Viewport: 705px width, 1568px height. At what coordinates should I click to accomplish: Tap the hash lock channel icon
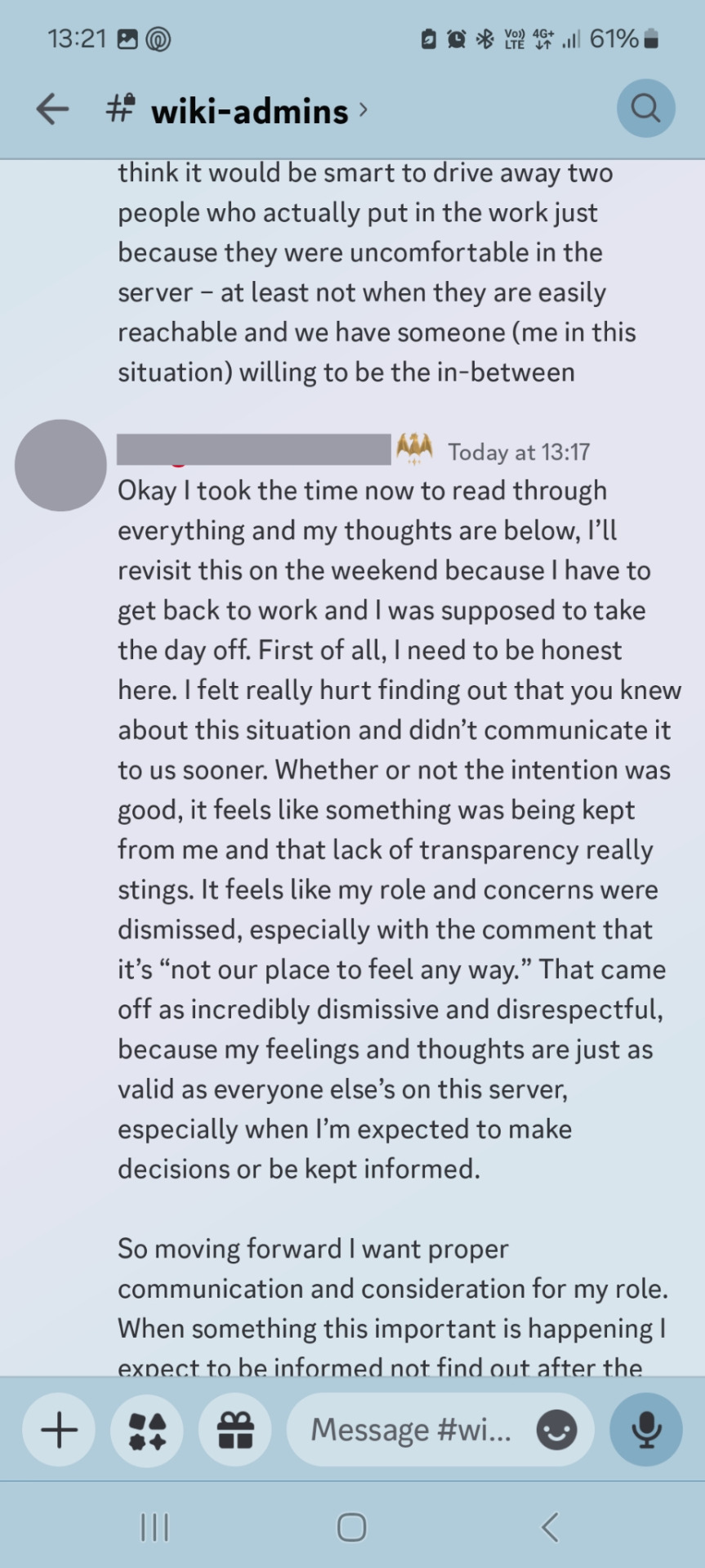(x=121, y=108)
